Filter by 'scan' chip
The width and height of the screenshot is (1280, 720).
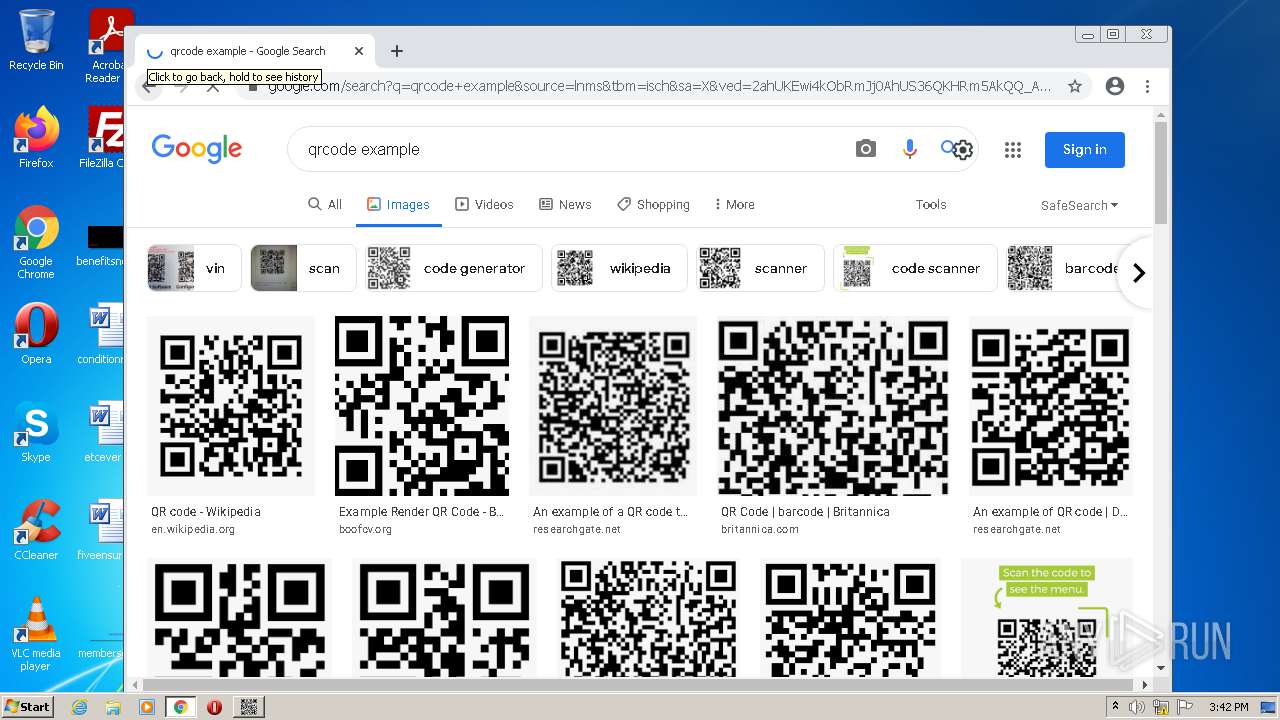click(301, 268)
